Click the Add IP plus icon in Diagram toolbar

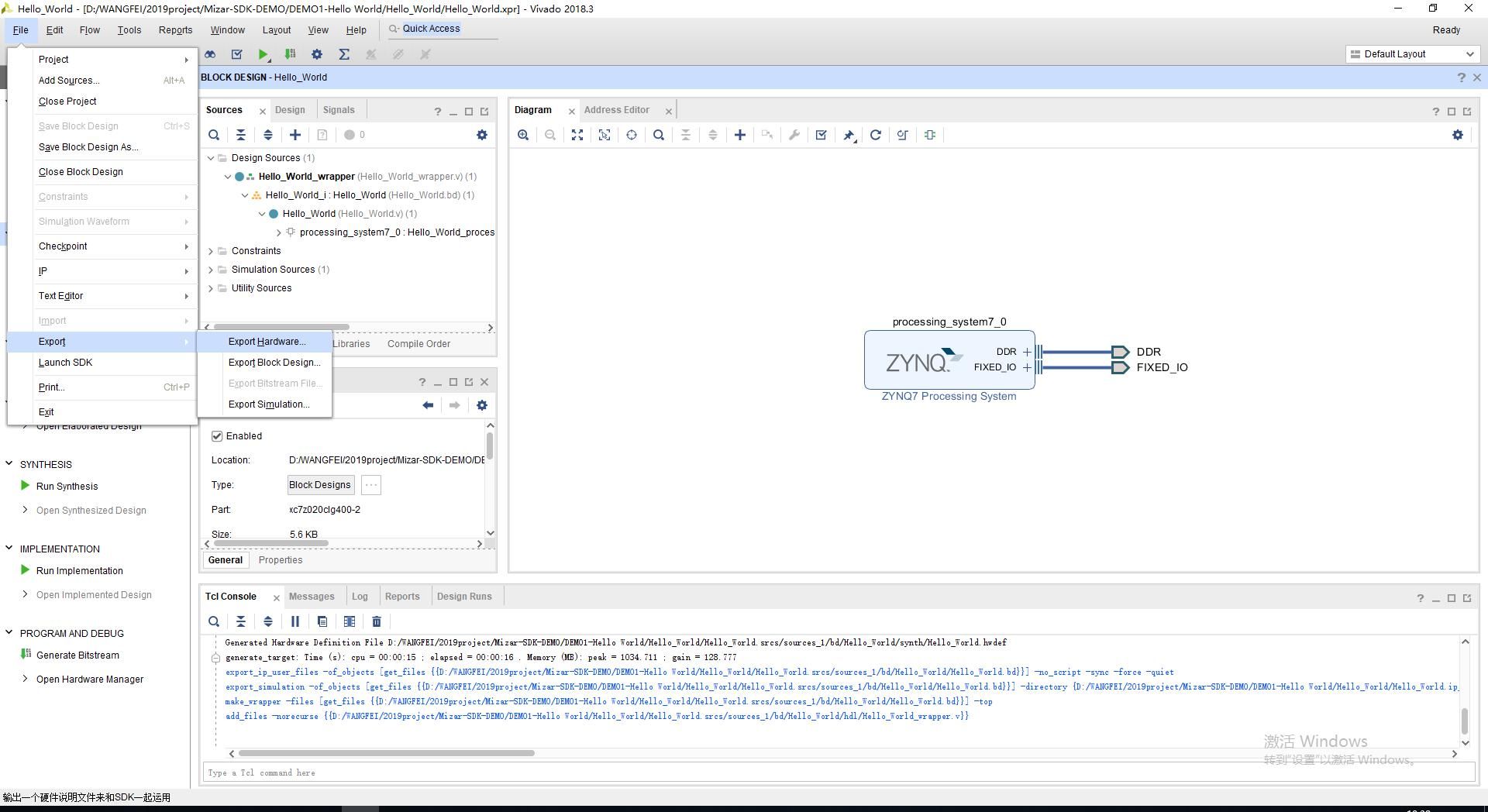740,135
